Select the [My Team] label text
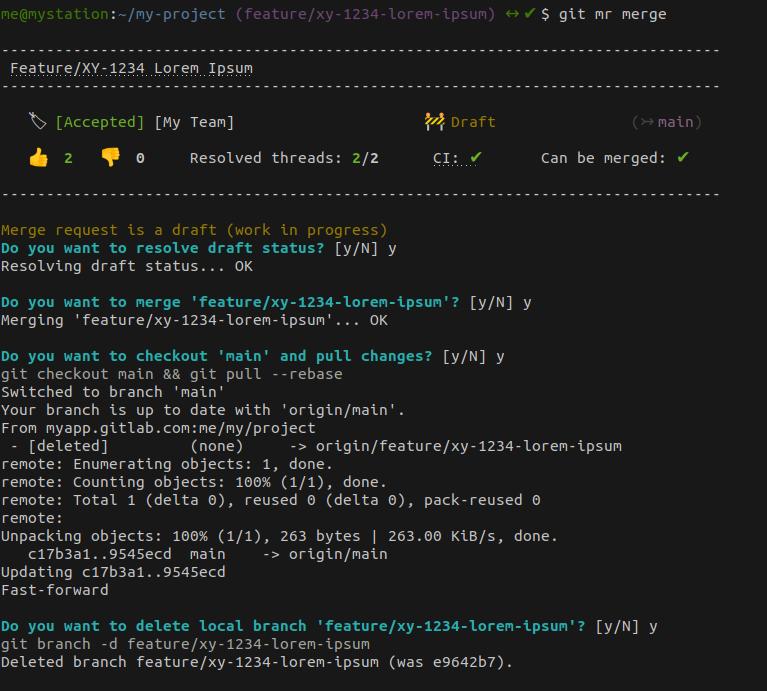 (x=194, y=122)
